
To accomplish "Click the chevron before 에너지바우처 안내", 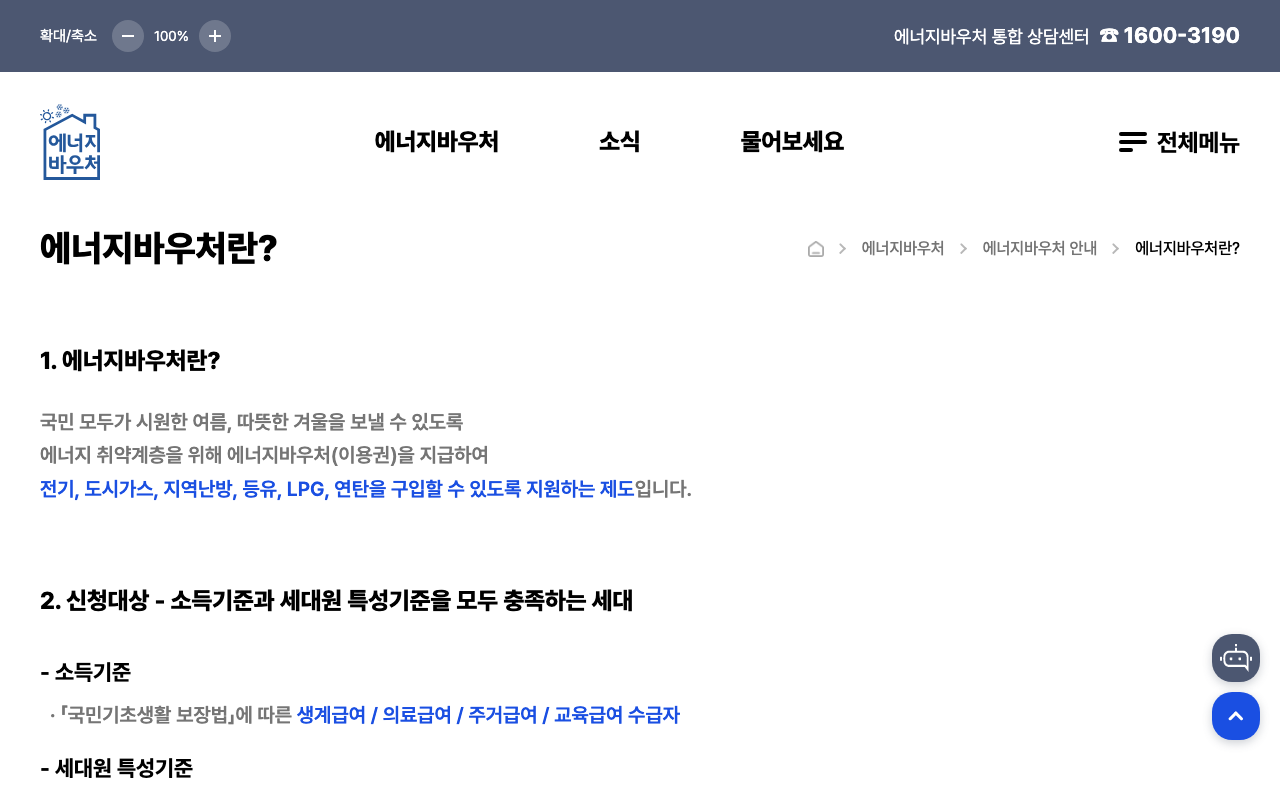I will (x=963, y=248).
